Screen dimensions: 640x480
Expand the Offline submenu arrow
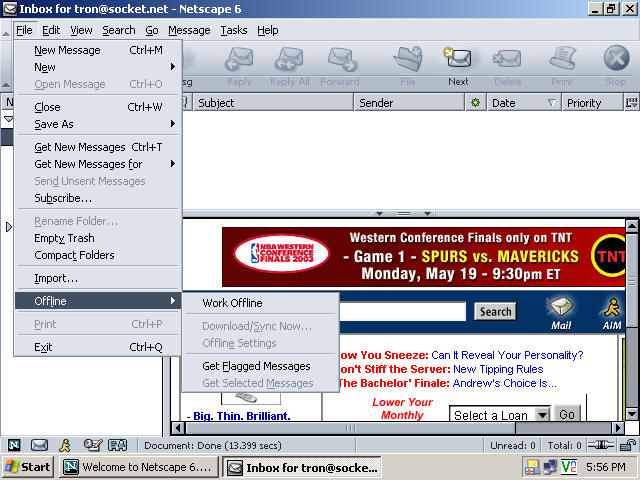(x=172, y=301)
